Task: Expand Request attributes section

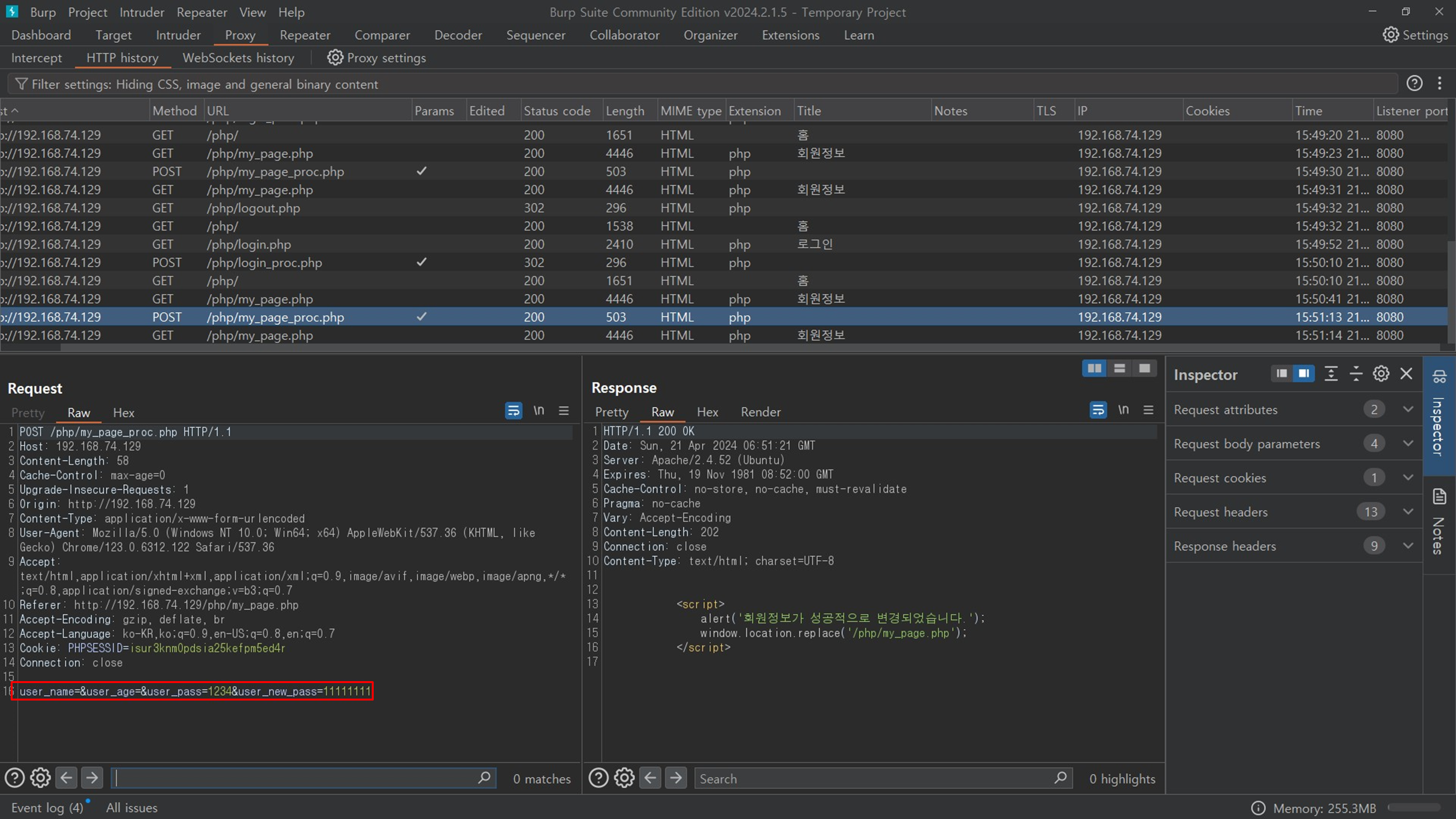Action: [x=1294, y=410]
